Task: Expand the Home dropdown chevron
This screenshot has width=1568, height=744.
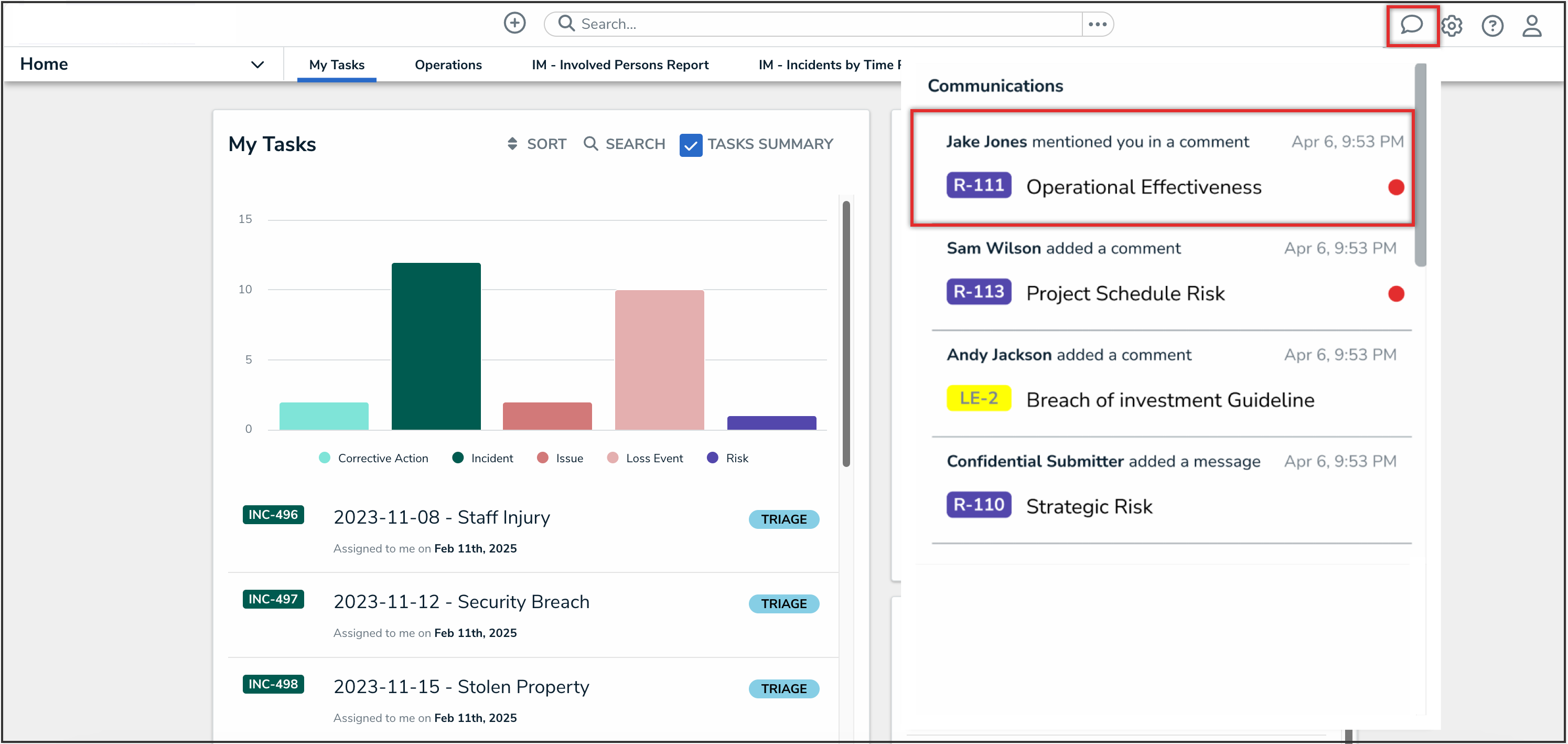Action: 257,65
